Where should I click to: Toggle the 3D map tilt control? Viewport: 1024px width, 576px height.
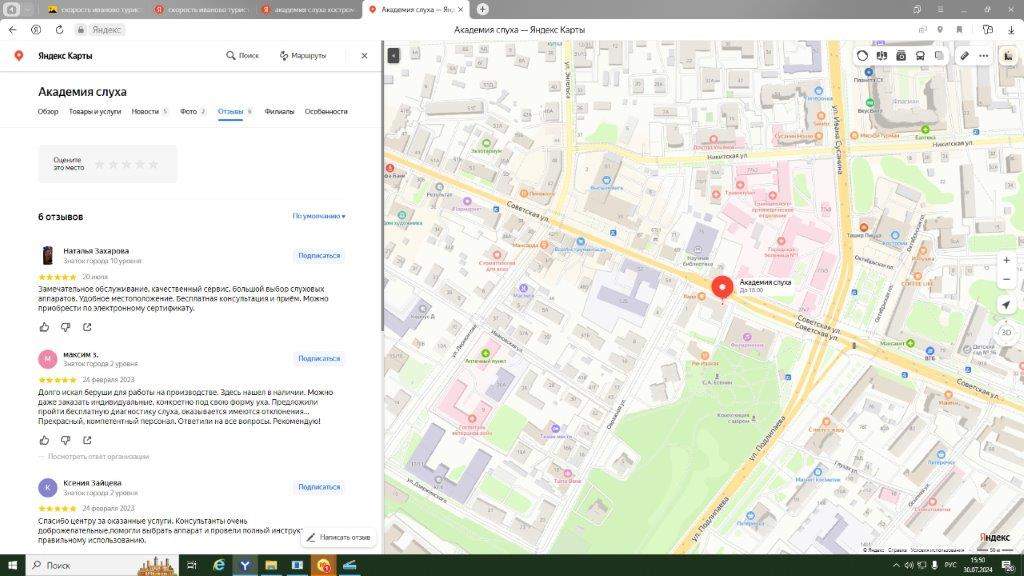(1006, 332)
